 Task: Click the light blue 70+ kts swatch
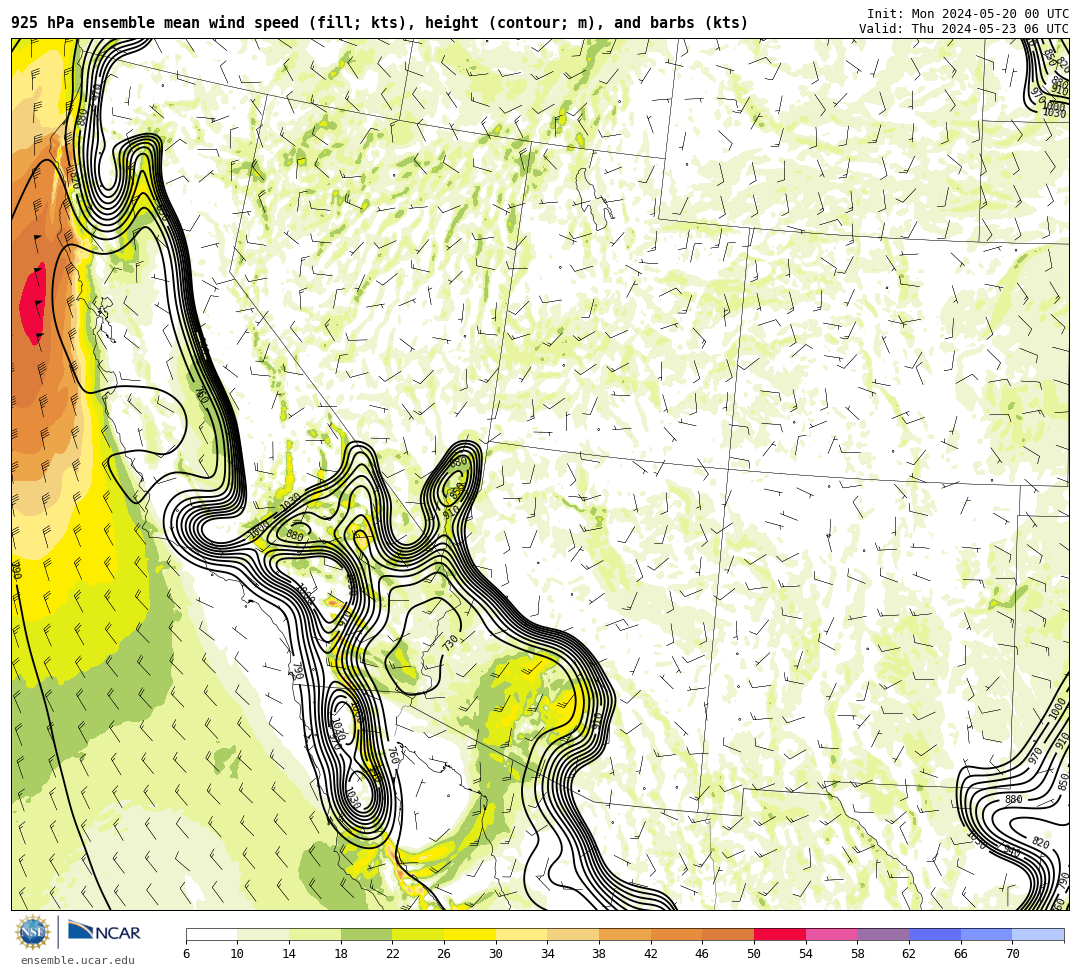click(1038, 934)
